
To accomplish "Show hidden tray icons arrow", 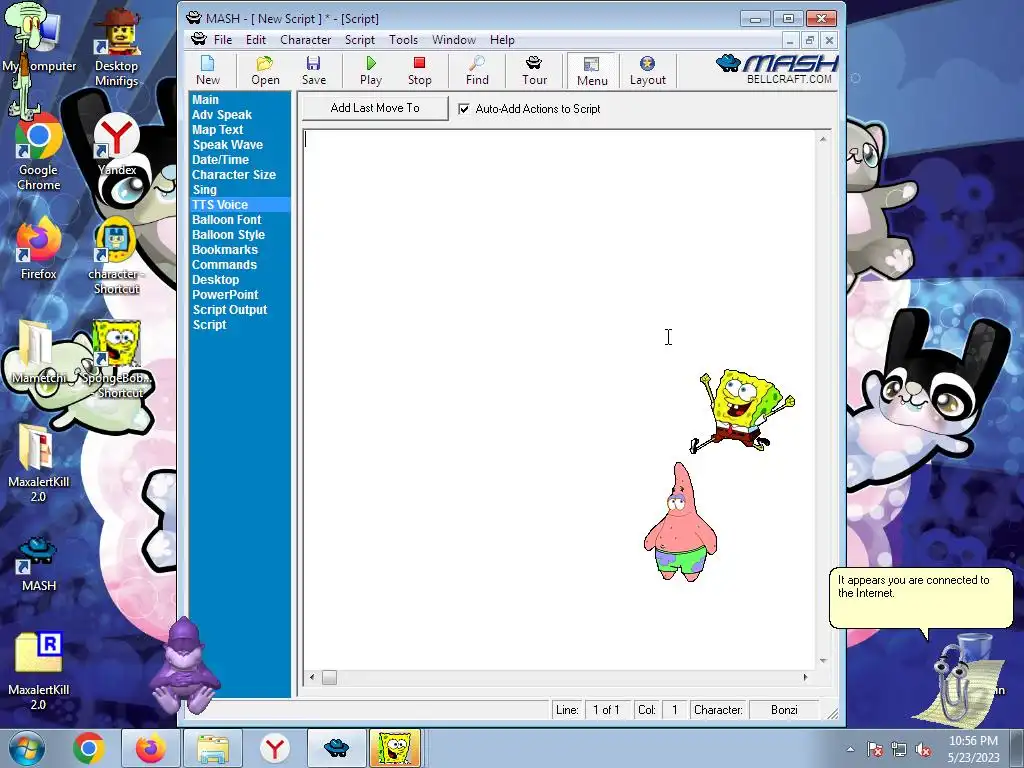I will [850, 750].
